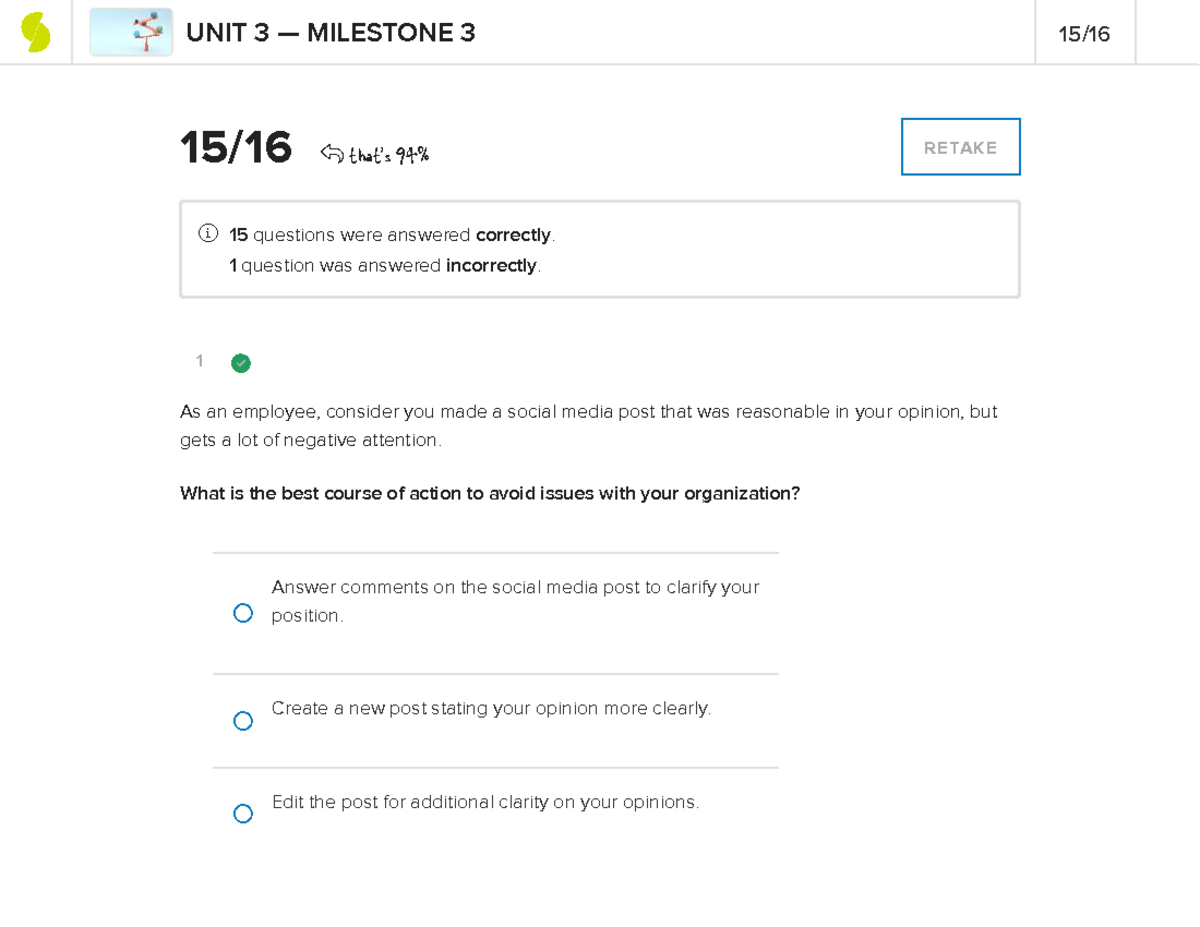1200x927 pixels.
Task: Click the handwritten "that's 94%" note
Action: [x=389, y=154]
